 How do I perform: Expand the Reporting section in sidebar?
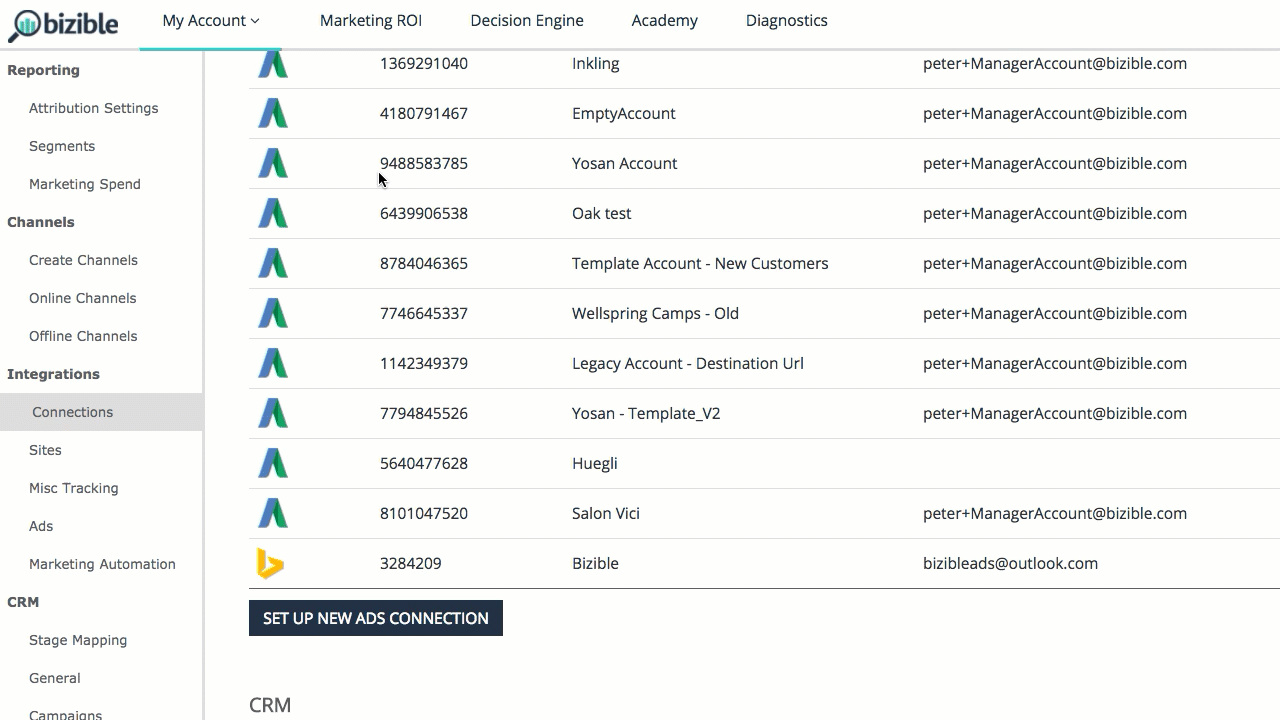point(43,70)
